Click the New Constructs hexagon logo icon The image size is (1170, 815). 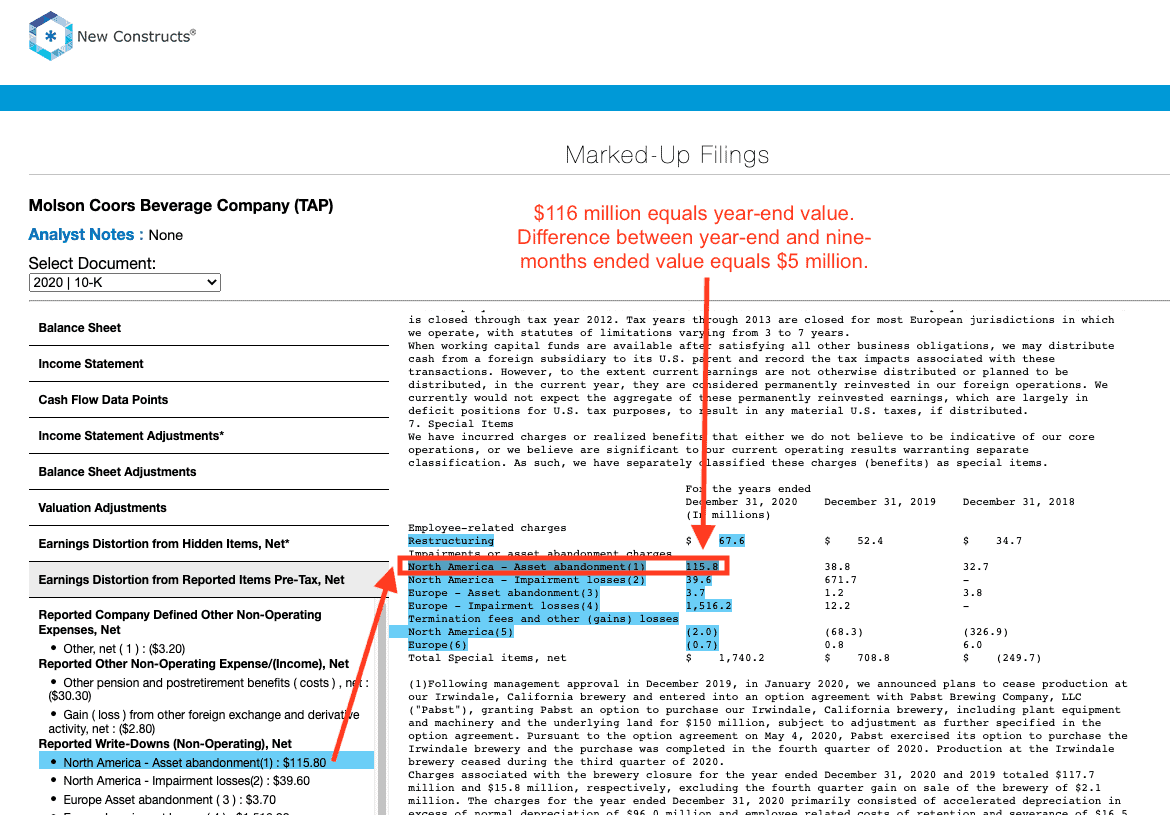50,36
